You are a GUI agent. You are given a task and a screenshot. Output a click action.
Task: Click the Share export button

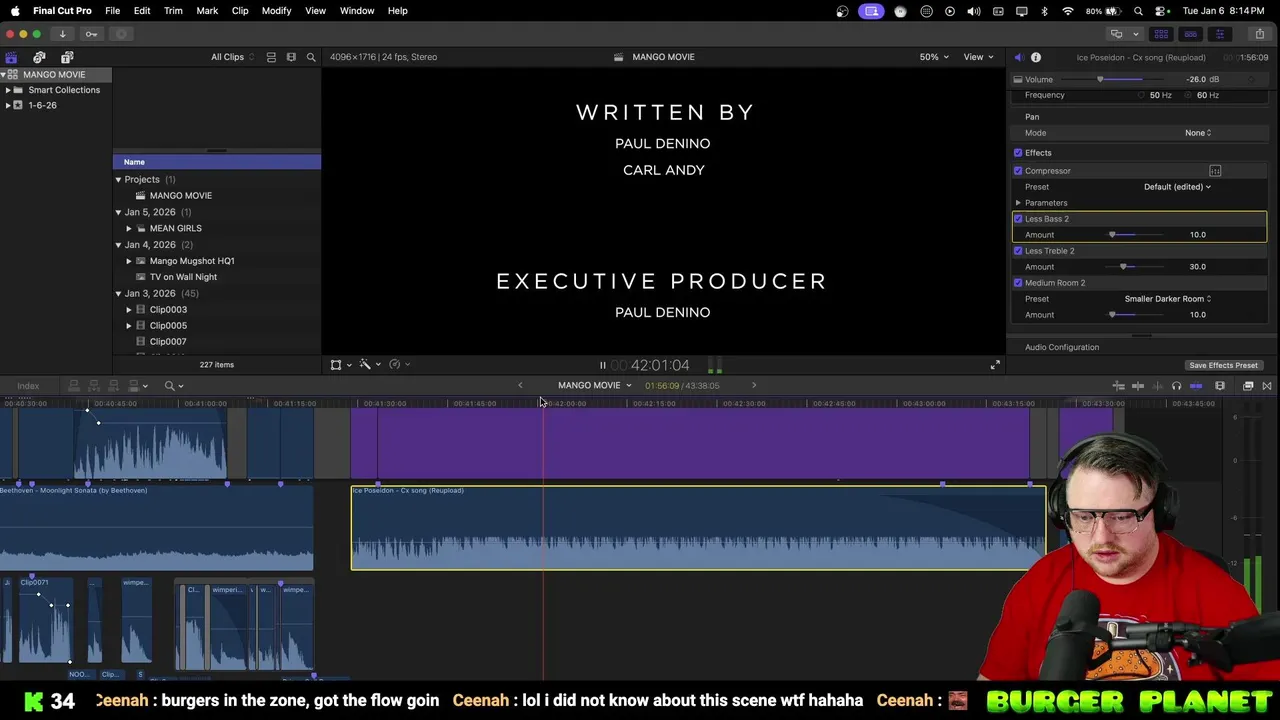tap(1260, 34)
